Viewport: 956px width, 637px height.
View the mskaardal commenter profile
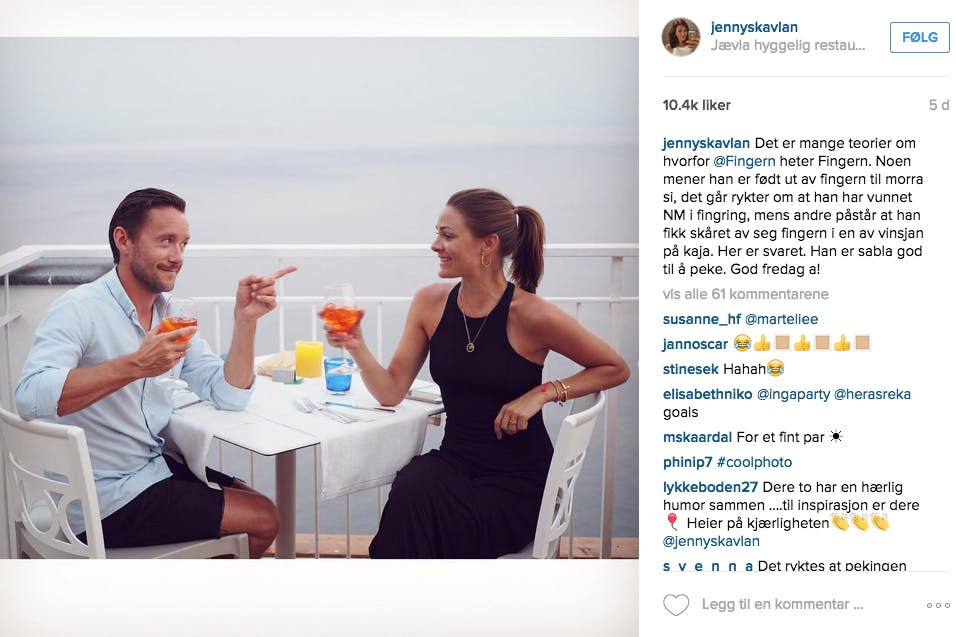pyautogui.click(x=697, y=437)
